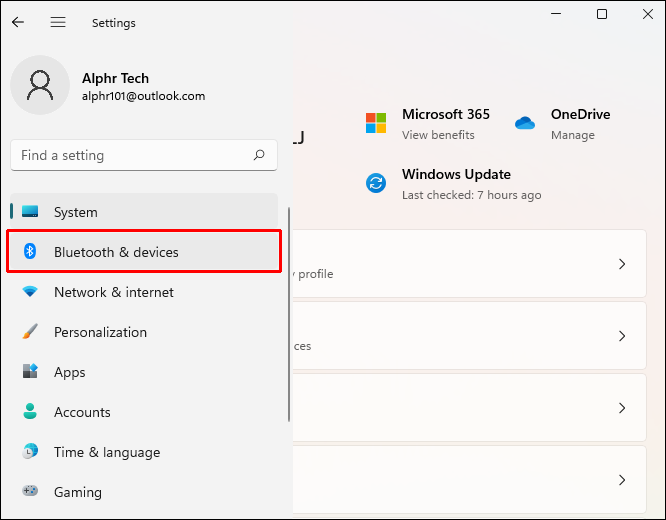This screenshot has width=666, height=520.
Task: Click the Personalization paintbrush icon
Action: 30,332
